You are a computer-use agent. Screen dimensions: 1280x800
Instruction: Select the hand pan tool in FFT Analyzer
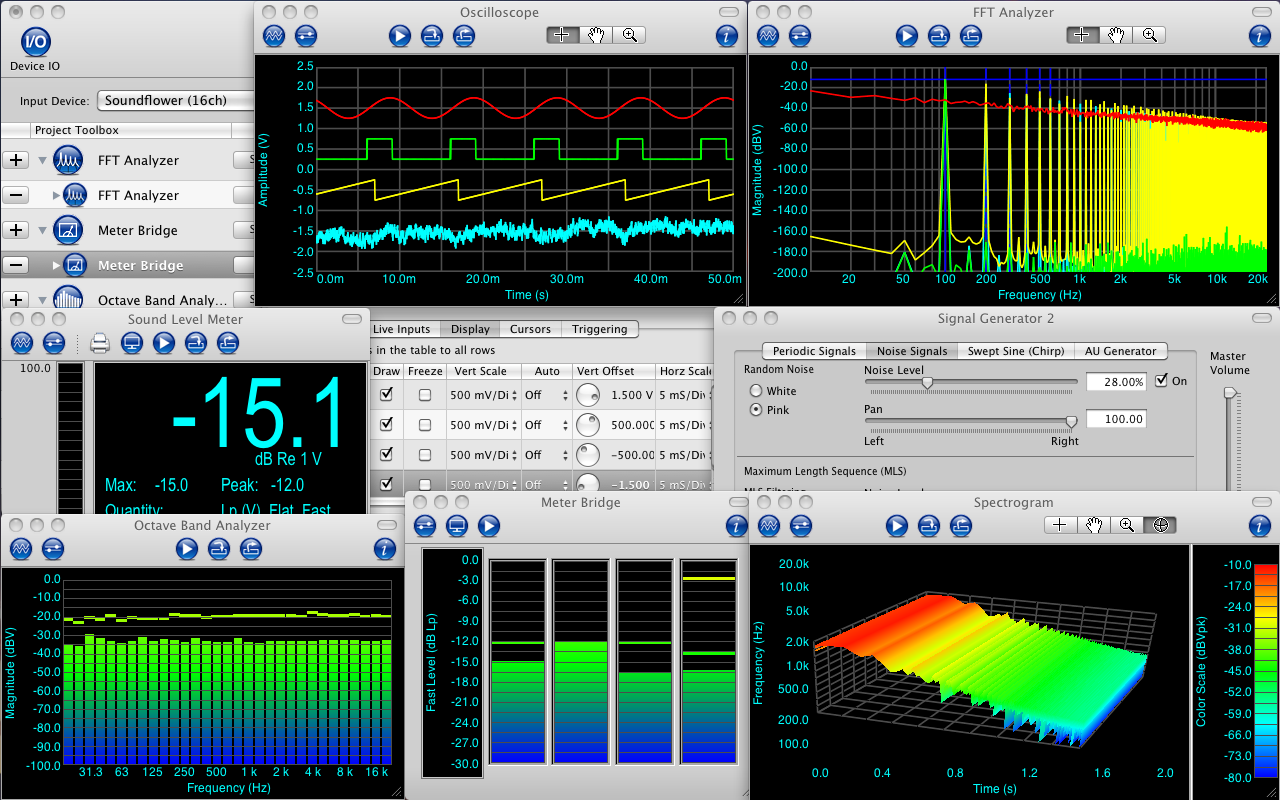(x=1115, y=35)
